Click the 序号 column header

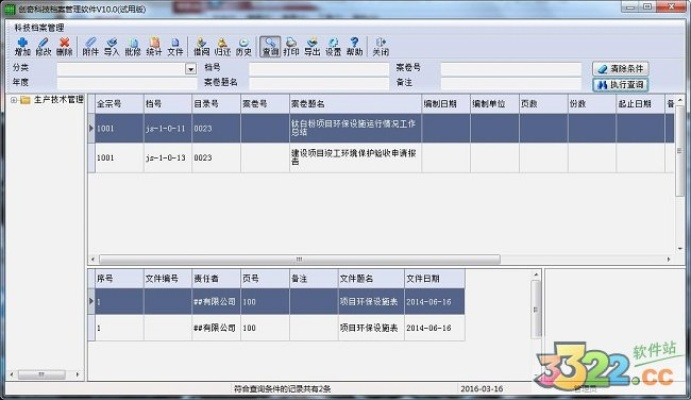[x=119, y=279]
